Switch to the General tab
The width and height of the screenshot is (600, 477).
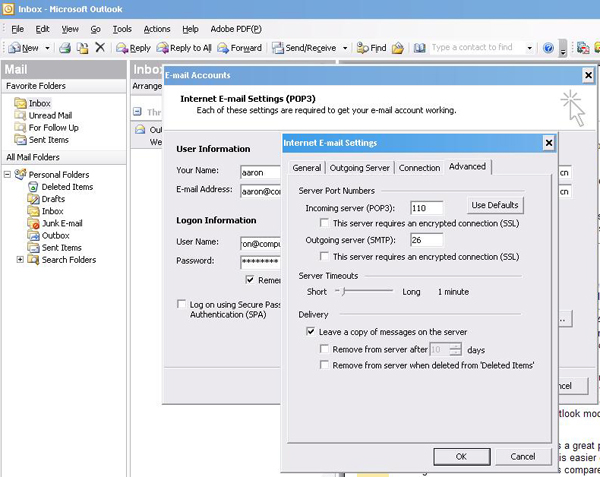point(307,168)
